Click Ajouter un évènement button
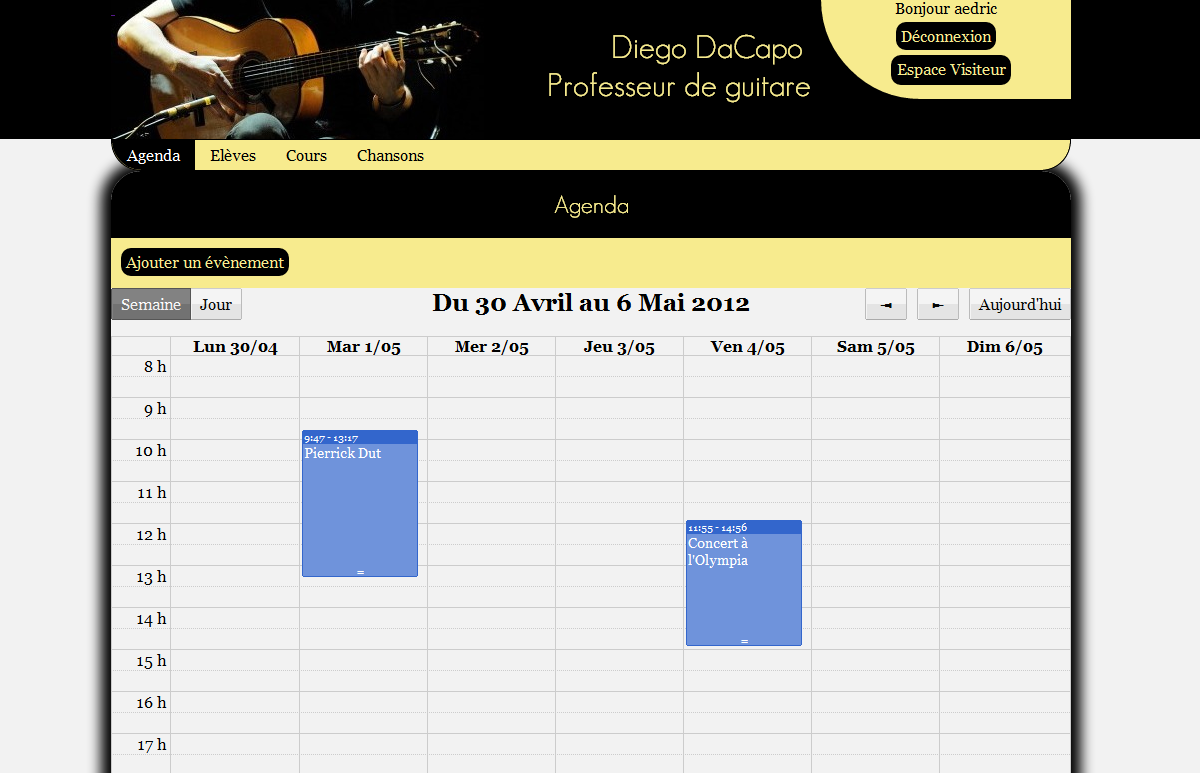Viewport: 1200px width, 773px height. coord(205,263)
